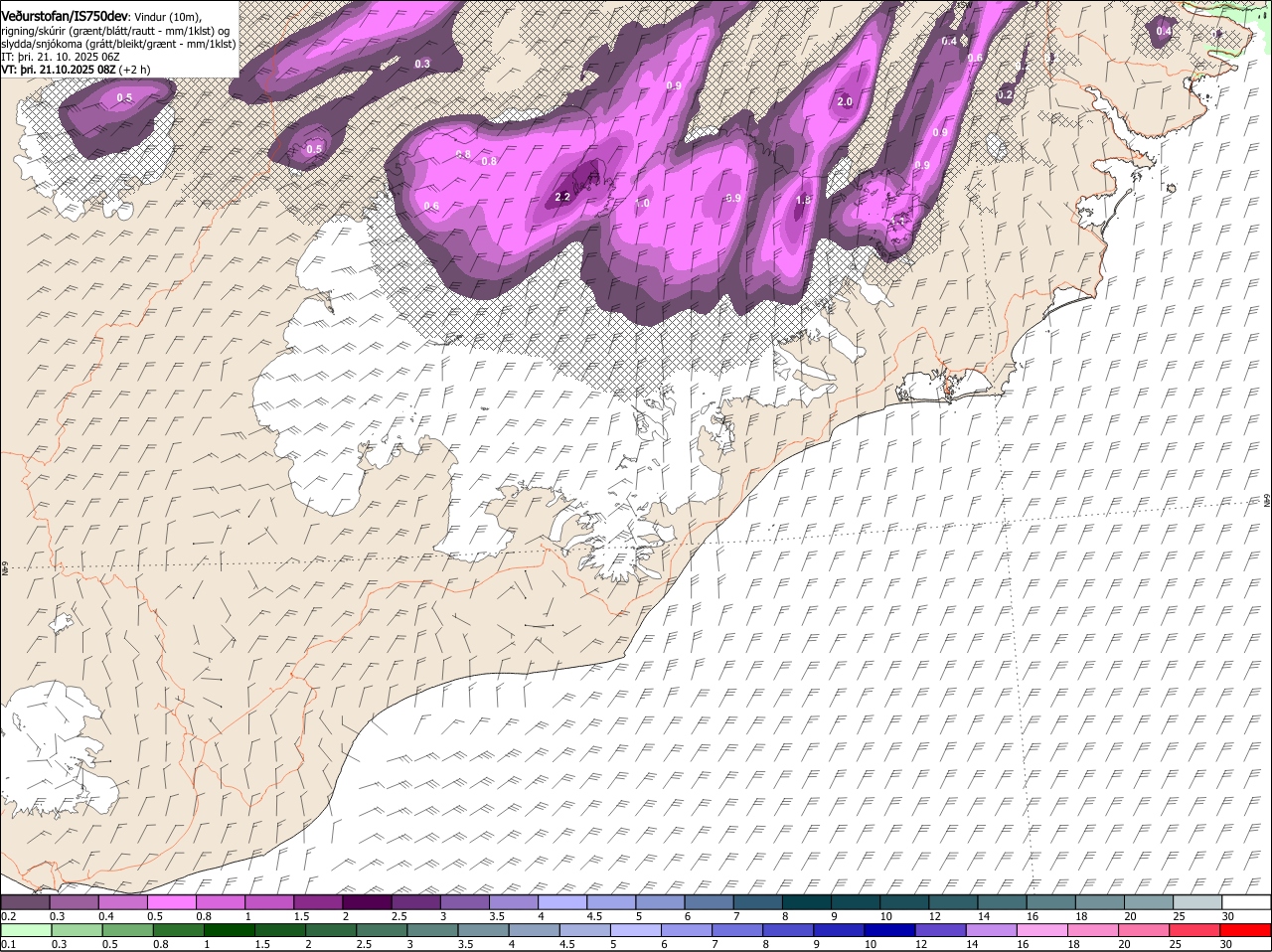Click the 0.5 label in the isolated westernmost patch
Screen dimensions: 1272x952
click(x=124, y=97)
